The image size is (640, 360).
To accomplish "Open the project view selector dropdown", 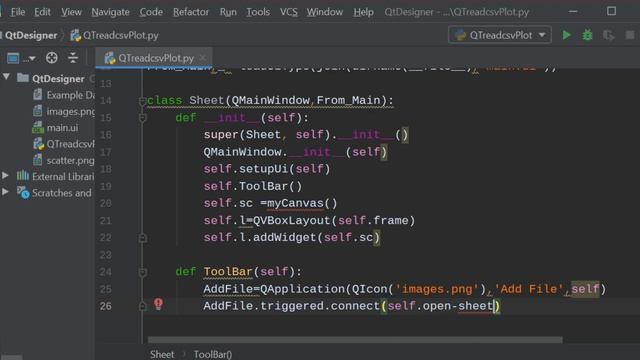I will tap(21, 58).
